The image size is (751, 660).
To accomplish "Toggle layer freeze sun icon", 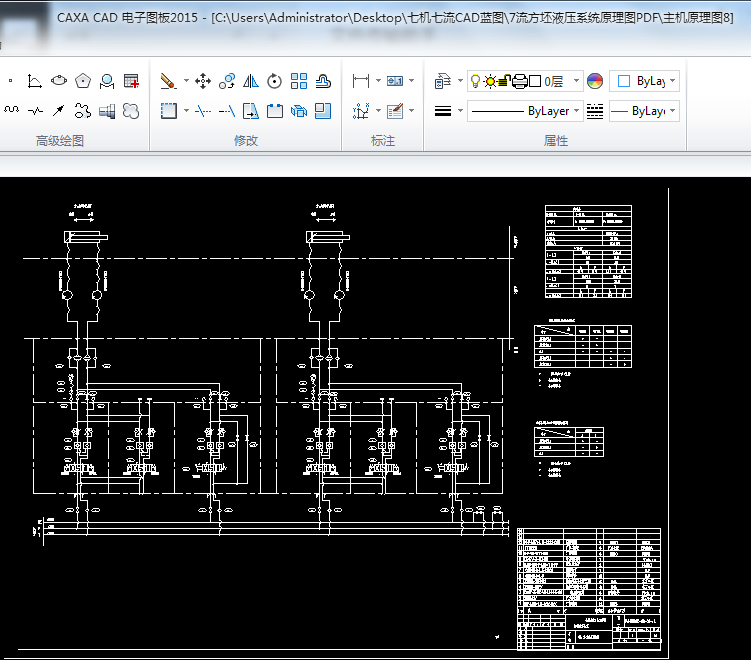I will point(490,81).
